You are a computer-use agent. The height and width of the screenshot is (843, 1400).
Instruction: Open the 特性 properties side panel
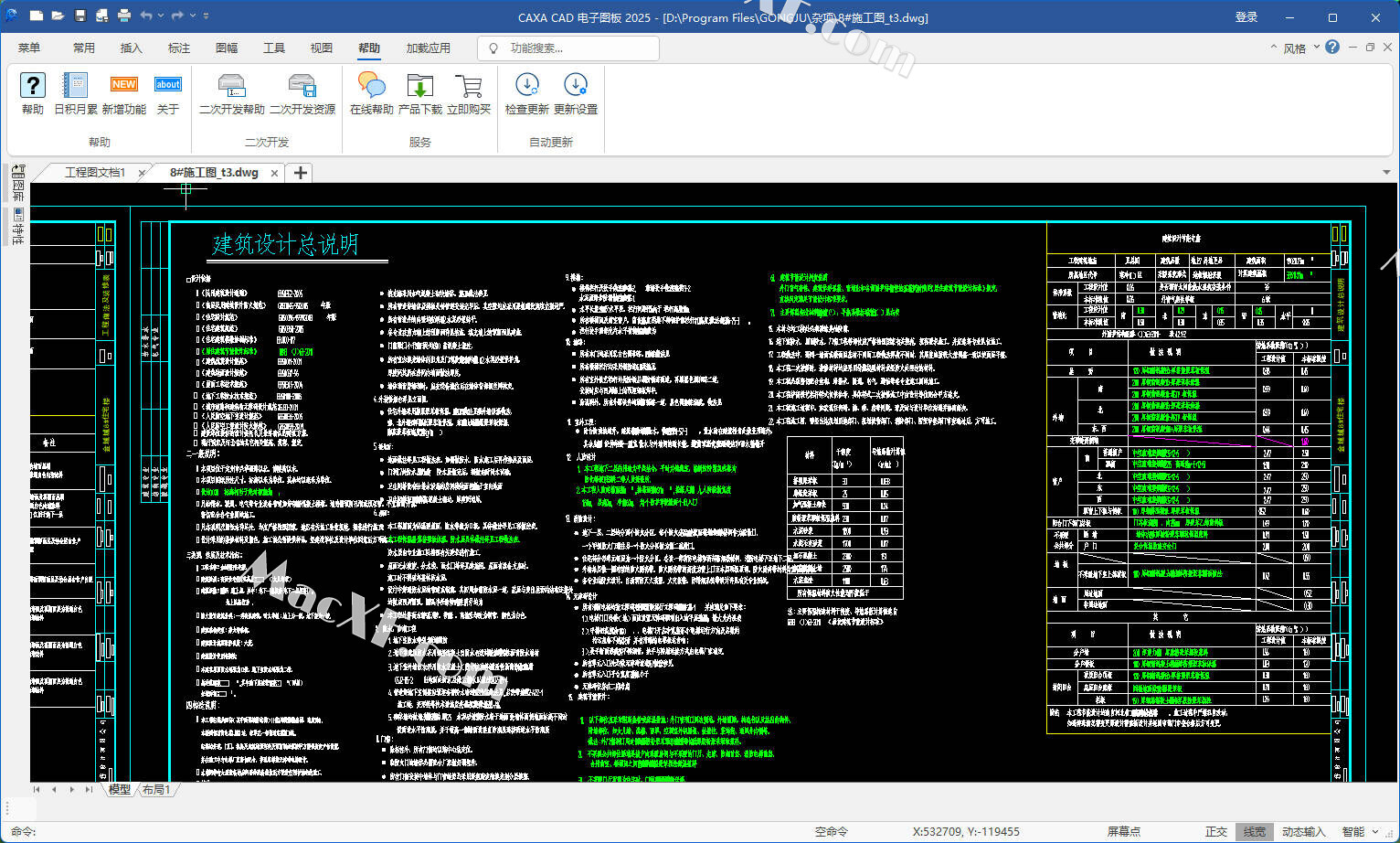click(x=18, y=227)
